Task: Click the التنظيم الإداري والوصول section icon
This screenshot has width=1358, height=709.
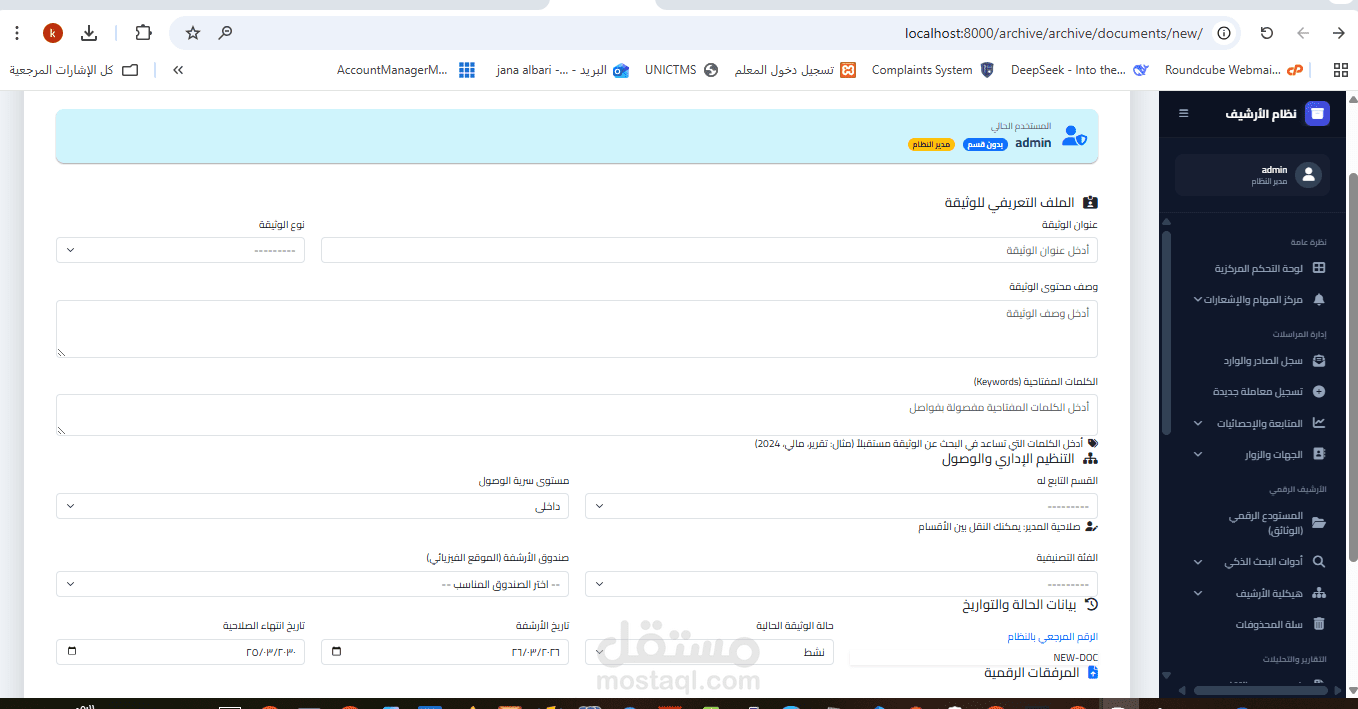Action: (1090, 459)
